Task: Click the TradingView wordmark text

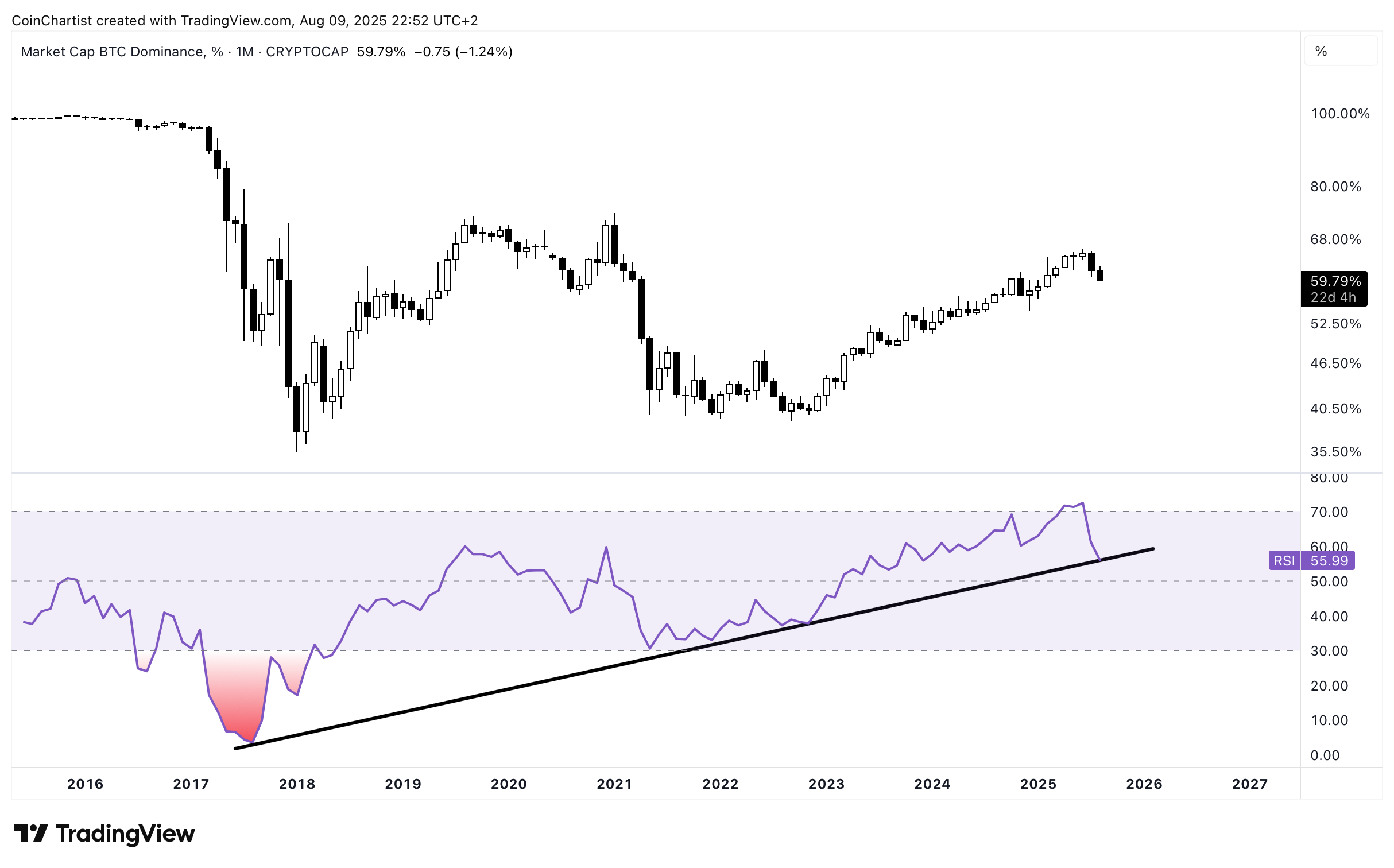Action: (125, 833)
